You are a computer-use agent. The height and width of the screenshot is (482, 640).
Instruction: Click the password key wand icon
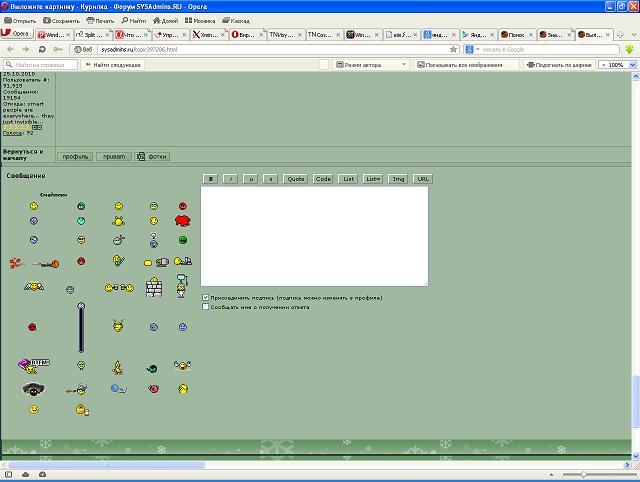coord(58,49)
